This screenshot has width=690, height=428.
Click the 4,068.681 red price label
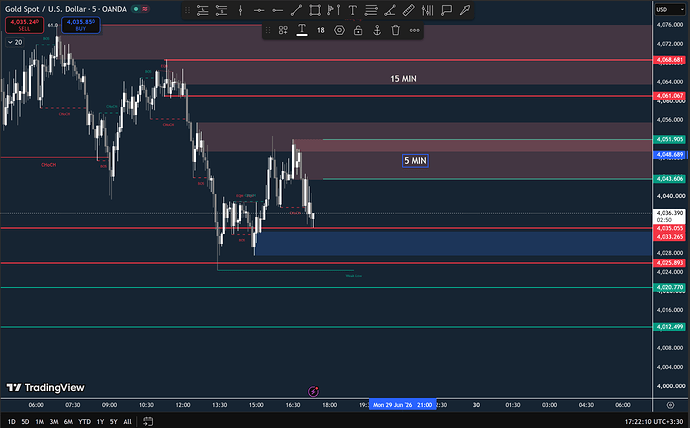click(x=669, y=60)
